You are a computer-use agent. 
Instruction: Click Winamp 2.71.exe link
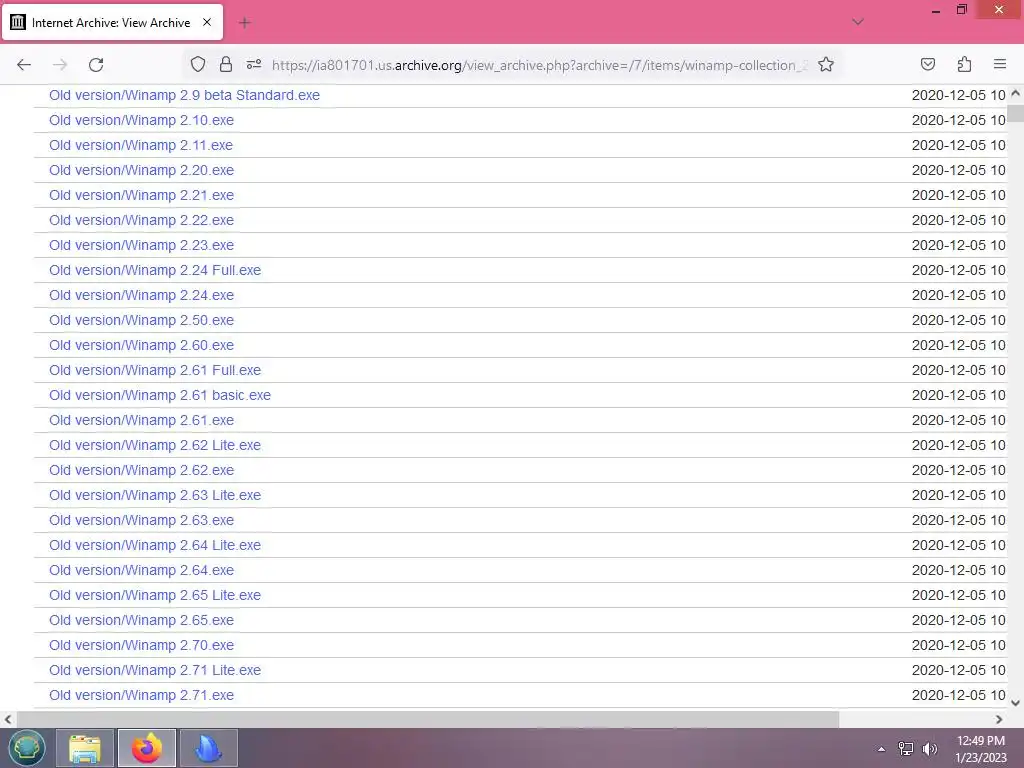141,696
